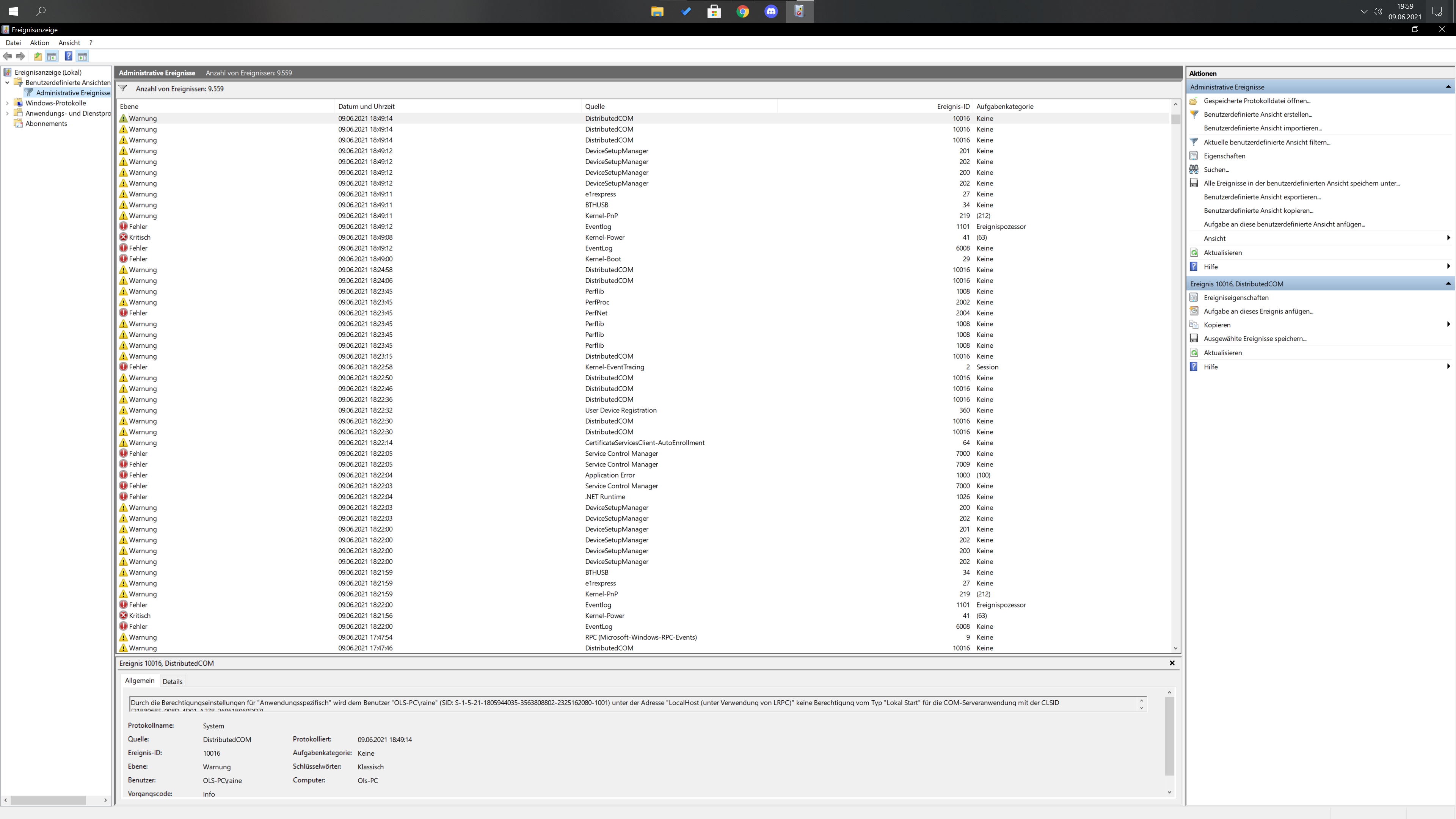Click the filter funnel icon above the event list
The width and height of the screenshot is (1456, 819).
122,88
